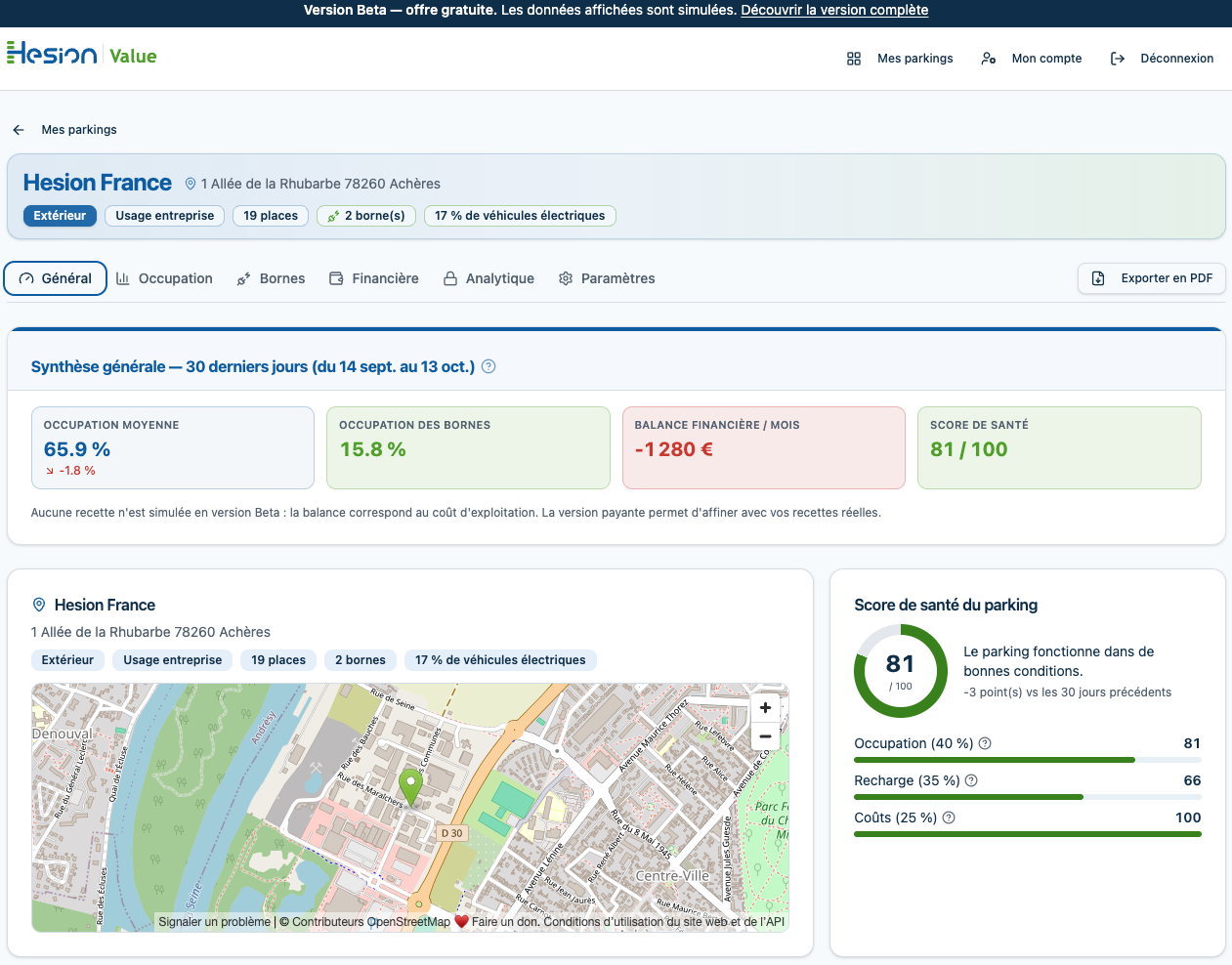Click the Déconnexion exit icon
Viewport: 1232px width, 965px height.
point(1118,59)
